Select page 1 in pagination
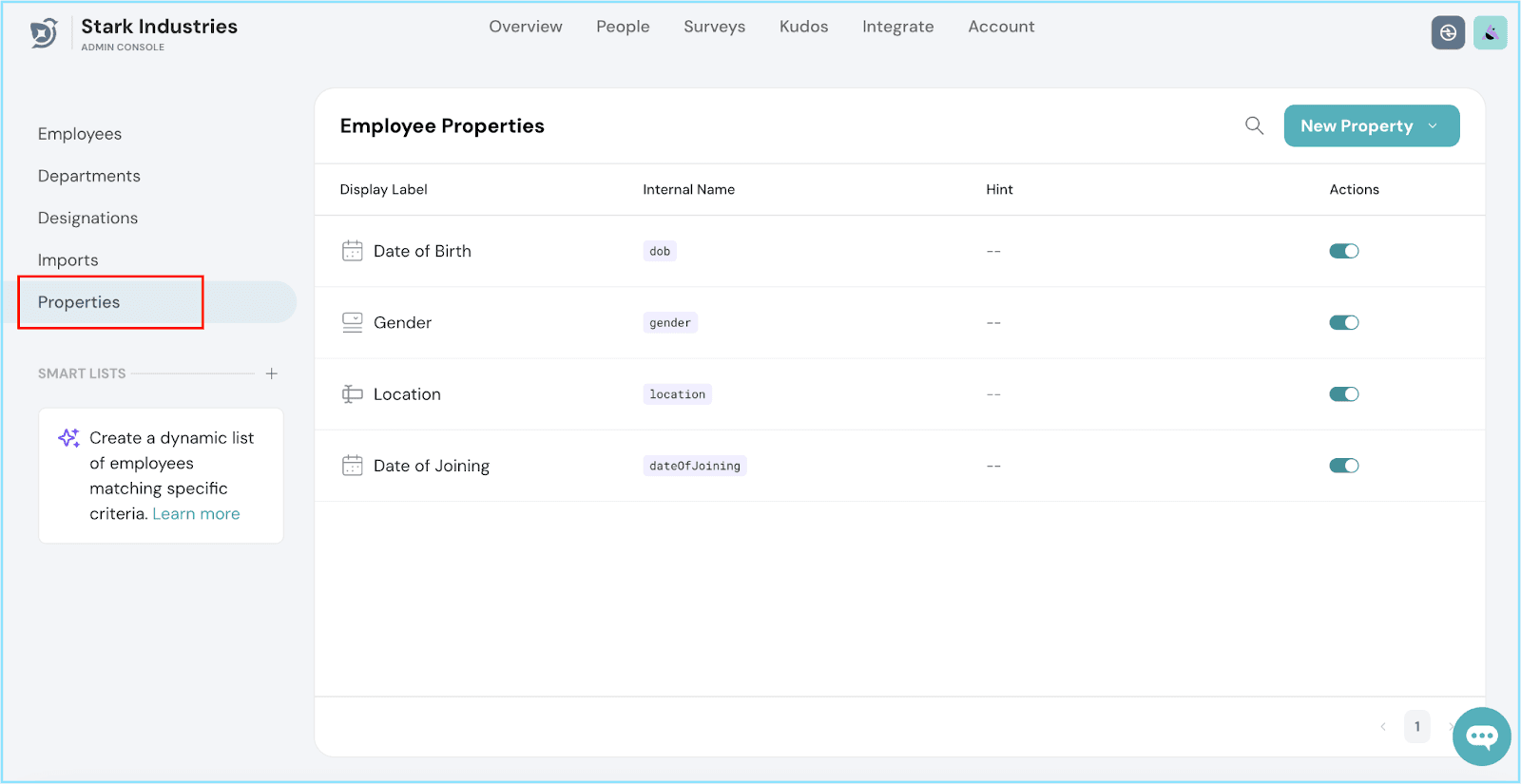This screenshot has width=1521, height=784. [x=1416, y=727]
